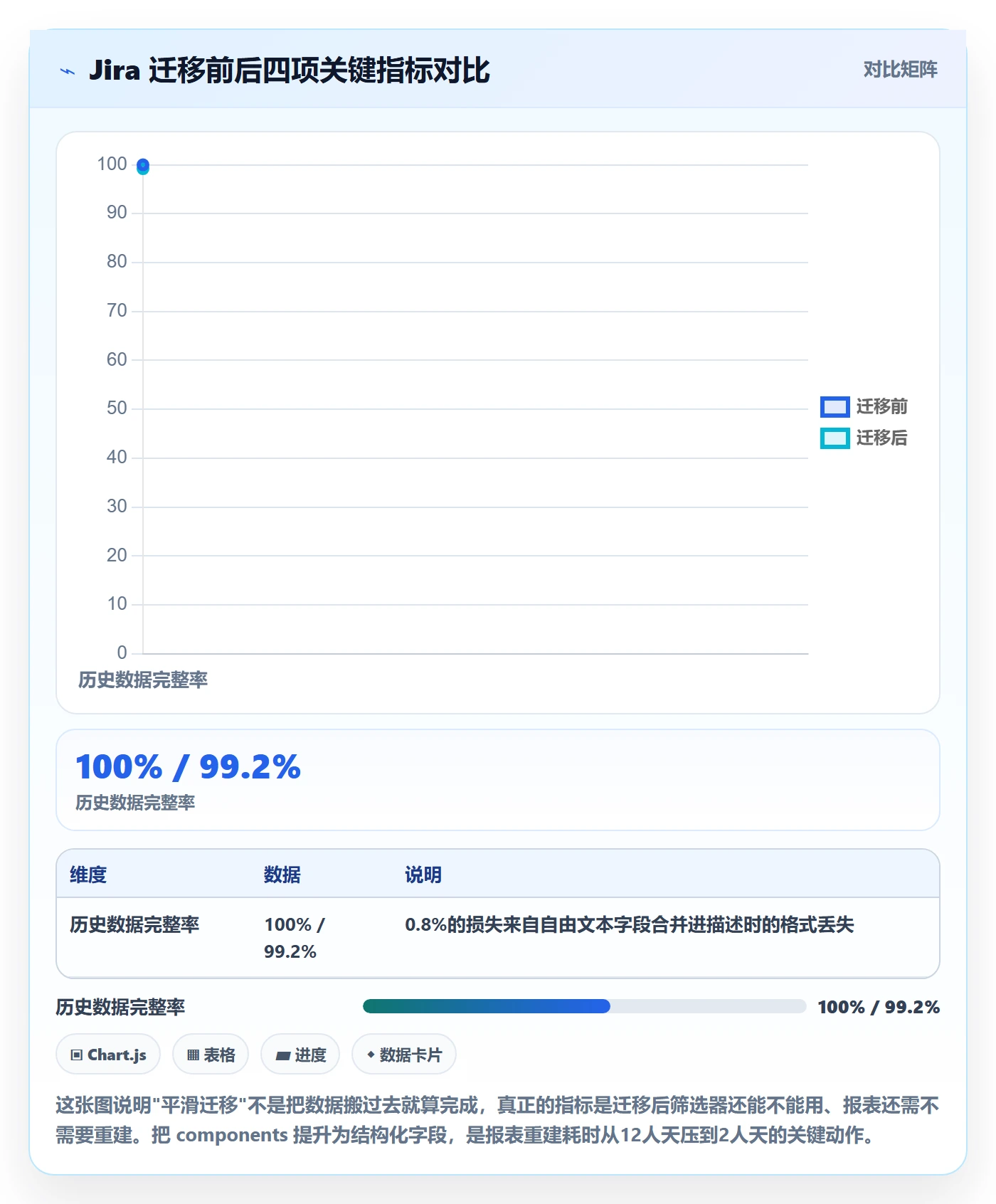Click the summary paragraph about components
Screen dimensions: 996x1204
(x=497, y=1119)
